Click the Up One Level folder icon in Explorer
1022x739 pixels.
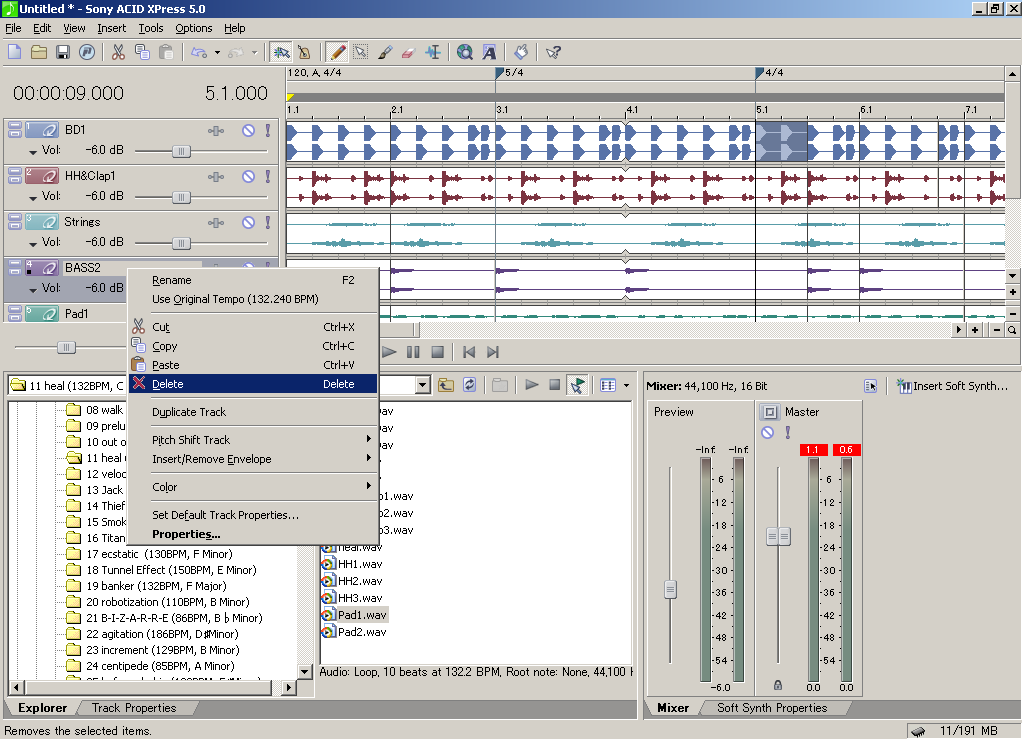446,385
